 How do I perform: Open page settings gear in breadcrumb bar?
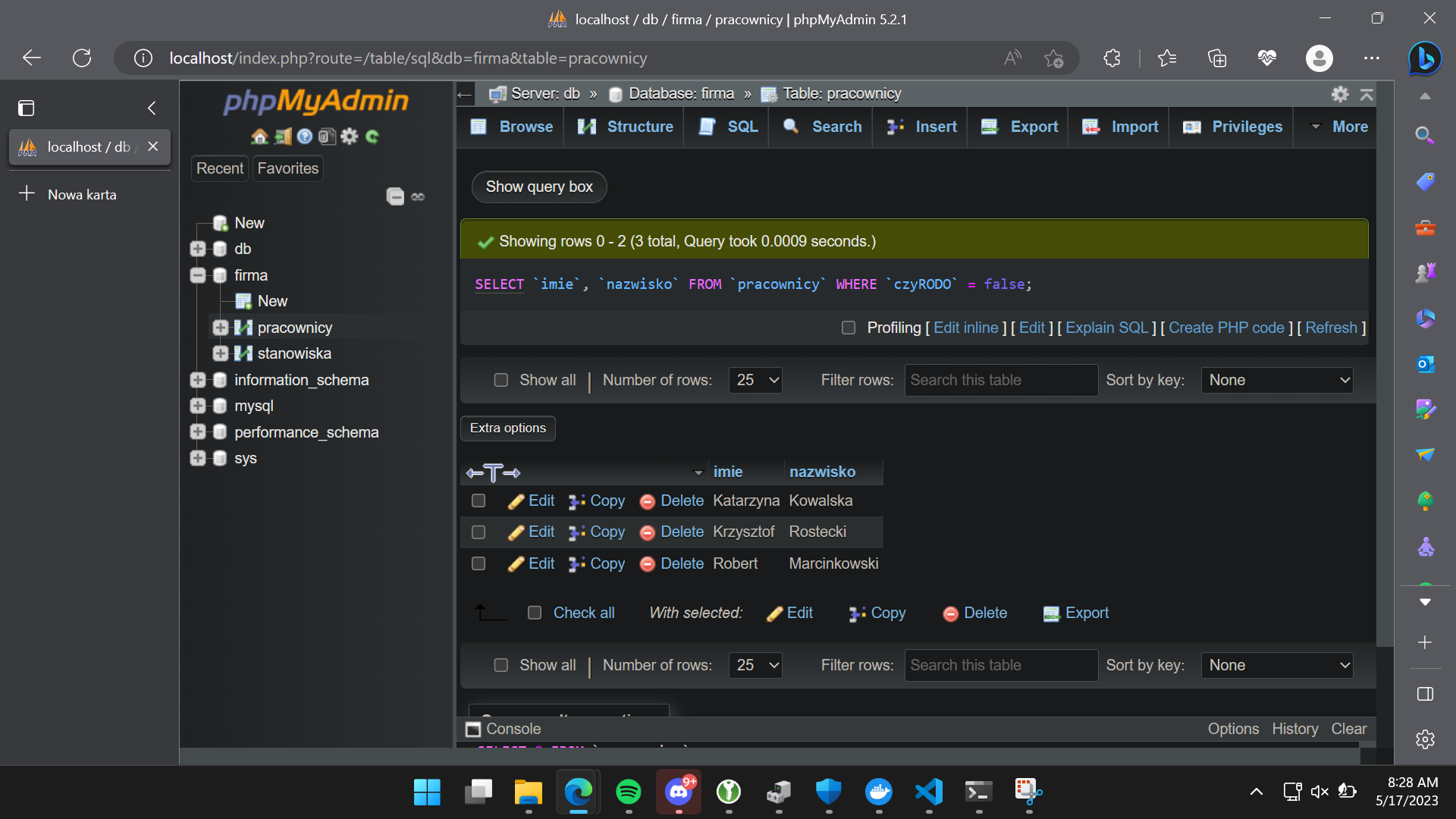(1340, 94)
